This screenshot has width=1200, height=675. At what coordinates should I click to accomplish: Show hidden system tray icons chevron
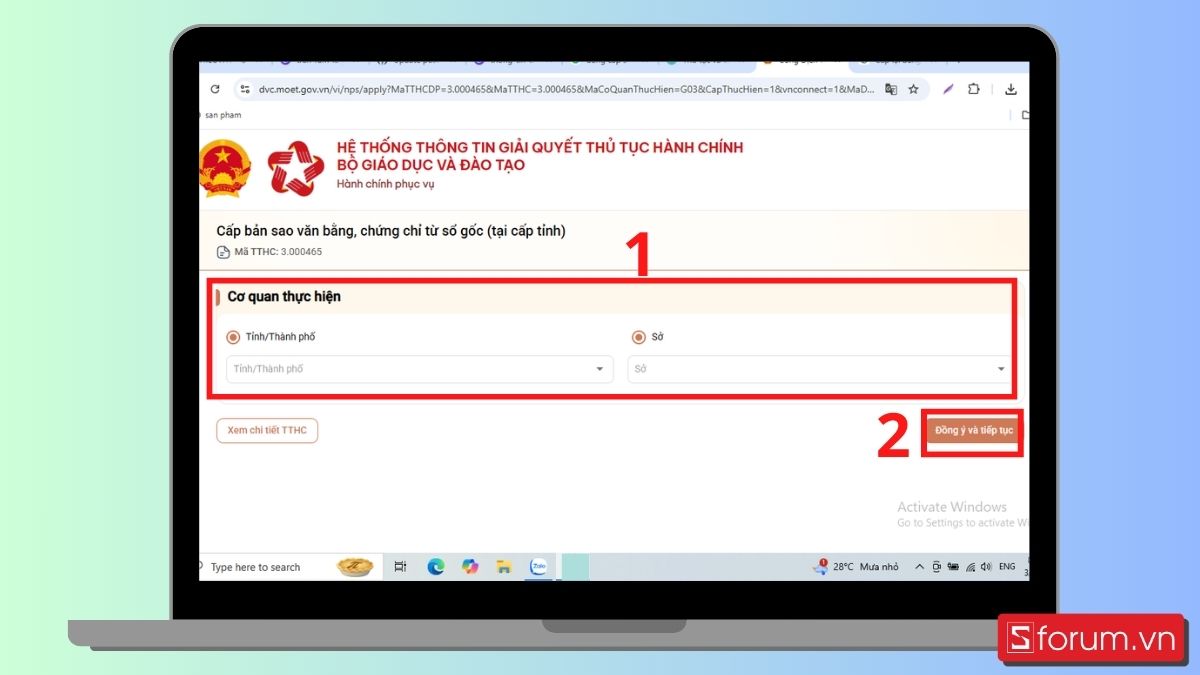click(921, 567)
